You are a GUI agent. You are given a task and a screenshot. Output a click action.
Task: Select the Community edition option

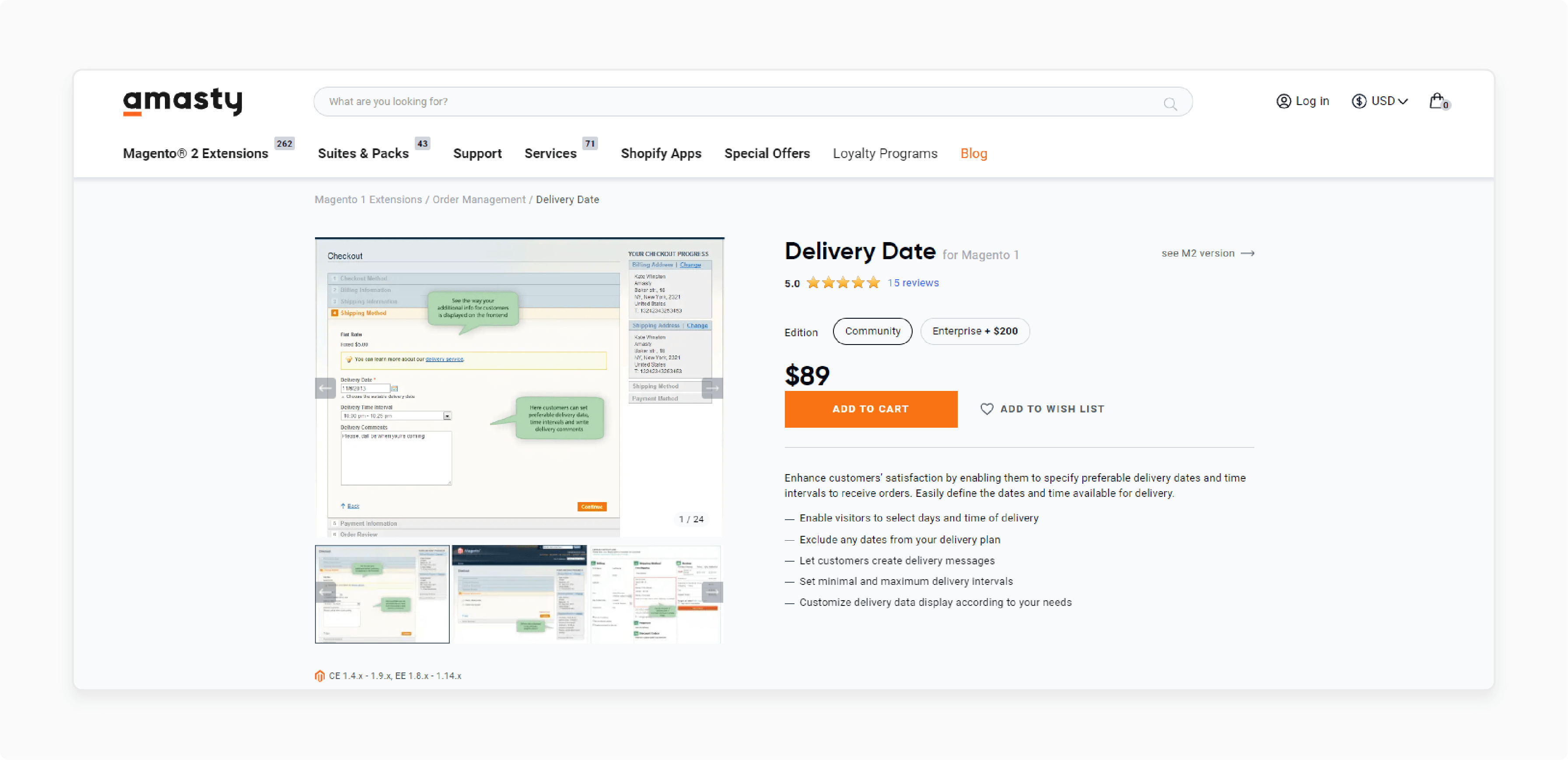click(x=872, y=331)
